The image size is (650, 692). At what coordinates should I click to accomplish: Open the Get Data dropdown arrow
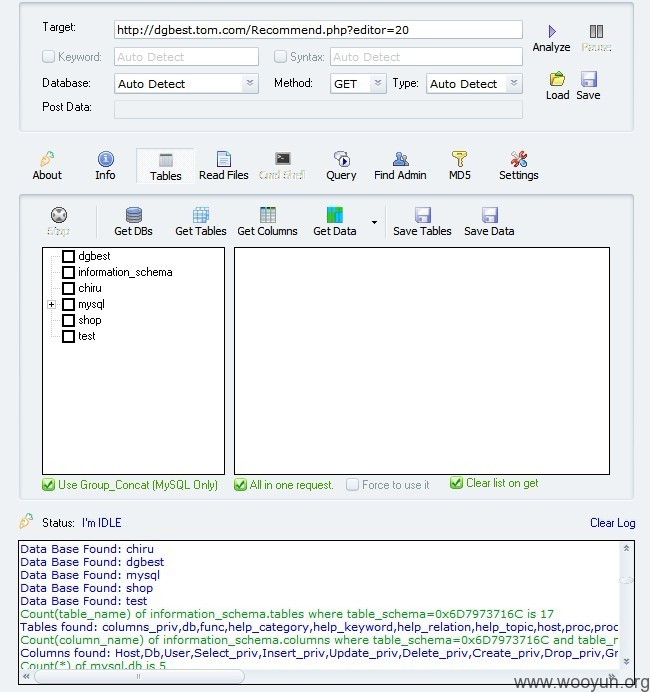click(374, 222)
